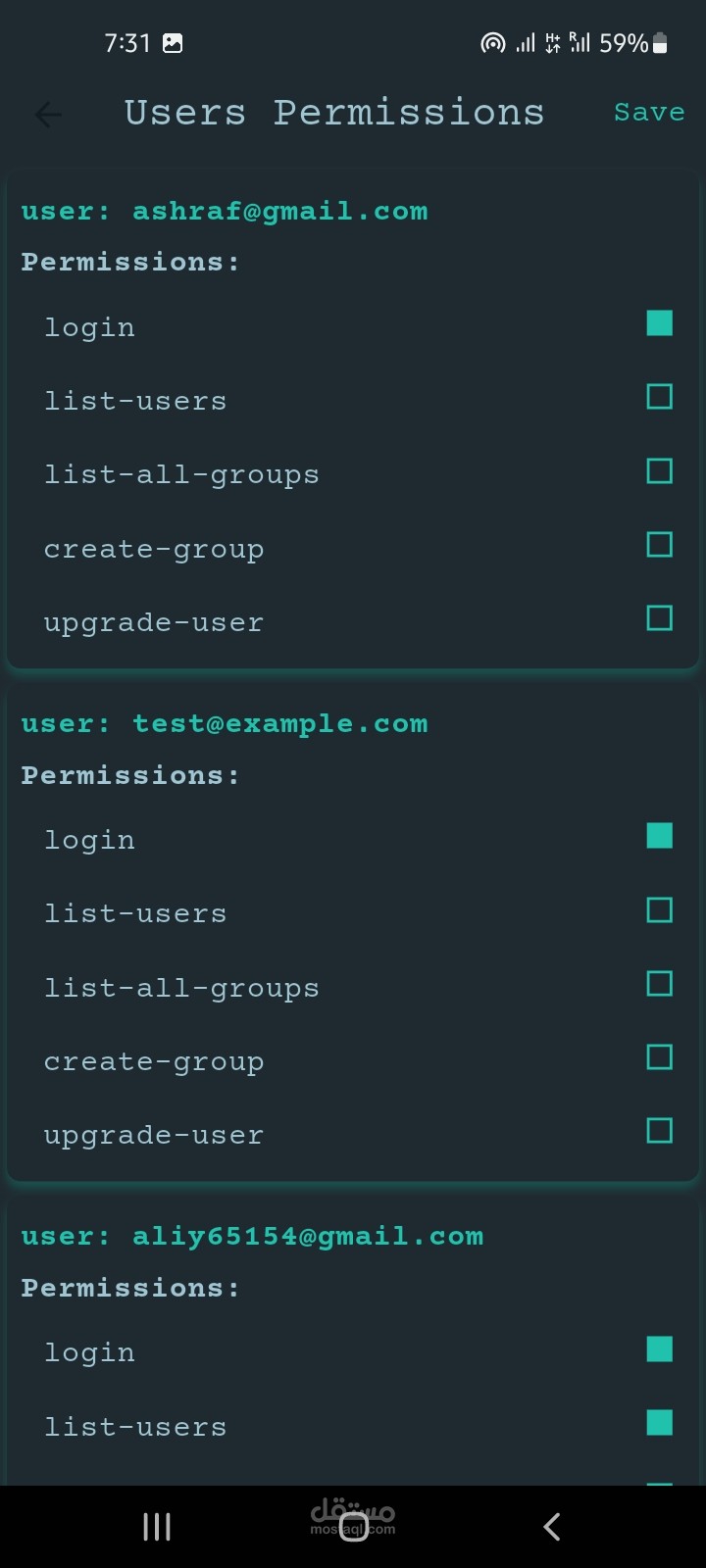Tap the back arrow in header
Viewport: 706px width, 1568px height.
(x=48, y=115)
